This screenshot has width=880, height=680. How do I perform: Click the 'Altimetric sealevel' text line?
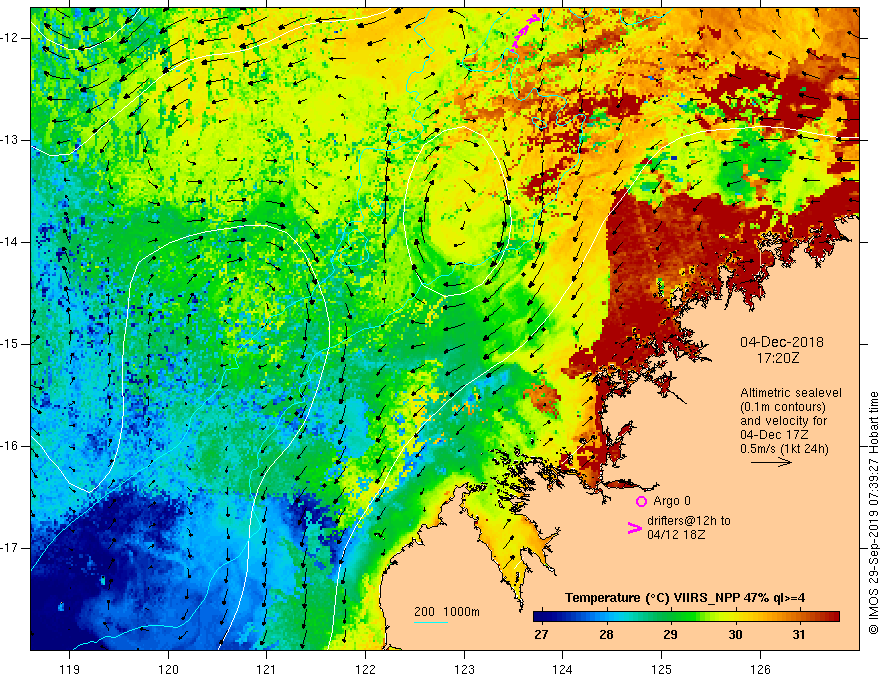click(x=791, y=393)
